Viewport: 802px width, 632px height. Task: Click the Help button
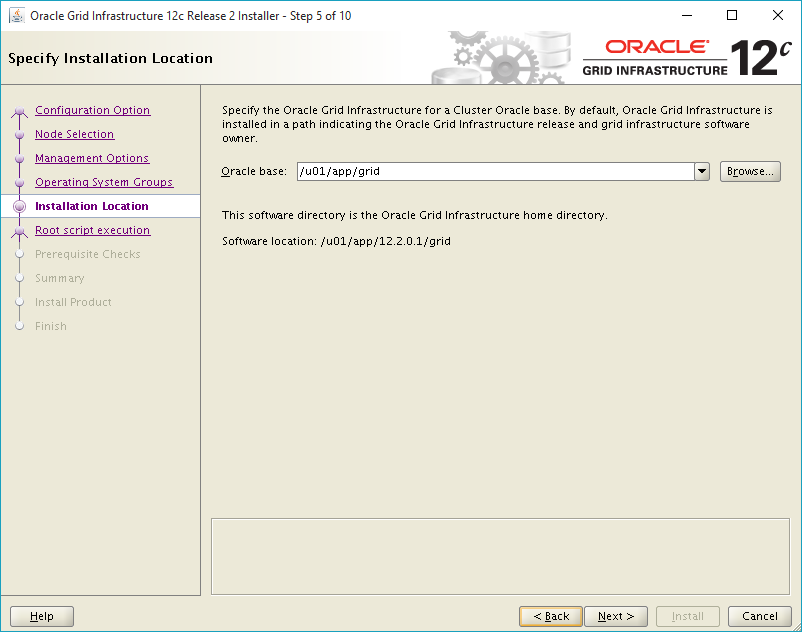pyautogui.click(x=42, y=616)
